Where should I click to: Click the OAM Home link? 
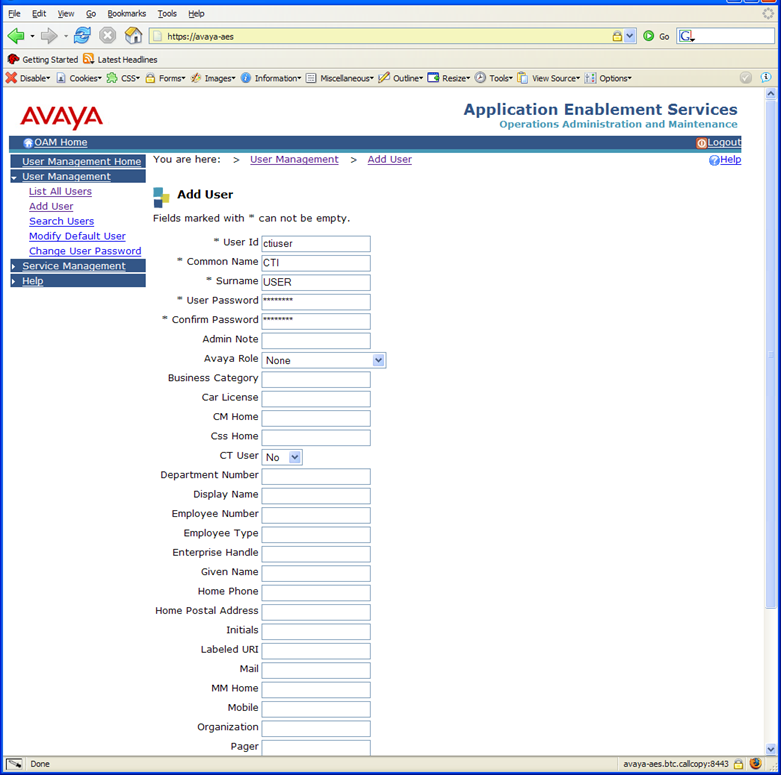pos(60,142)
